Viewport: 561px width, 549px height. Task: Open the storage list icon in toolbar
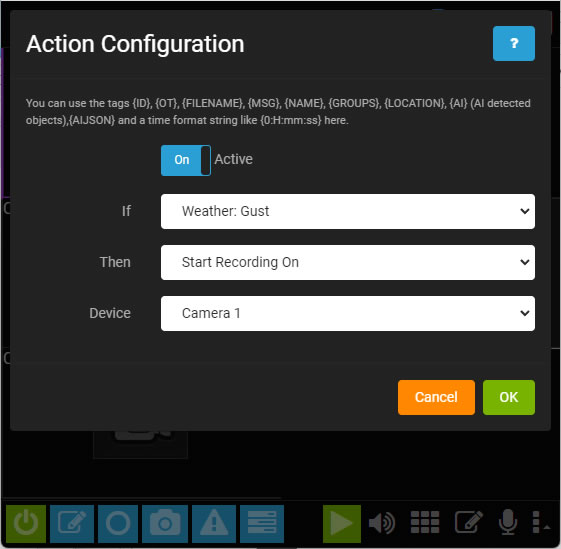pos(262,524)
